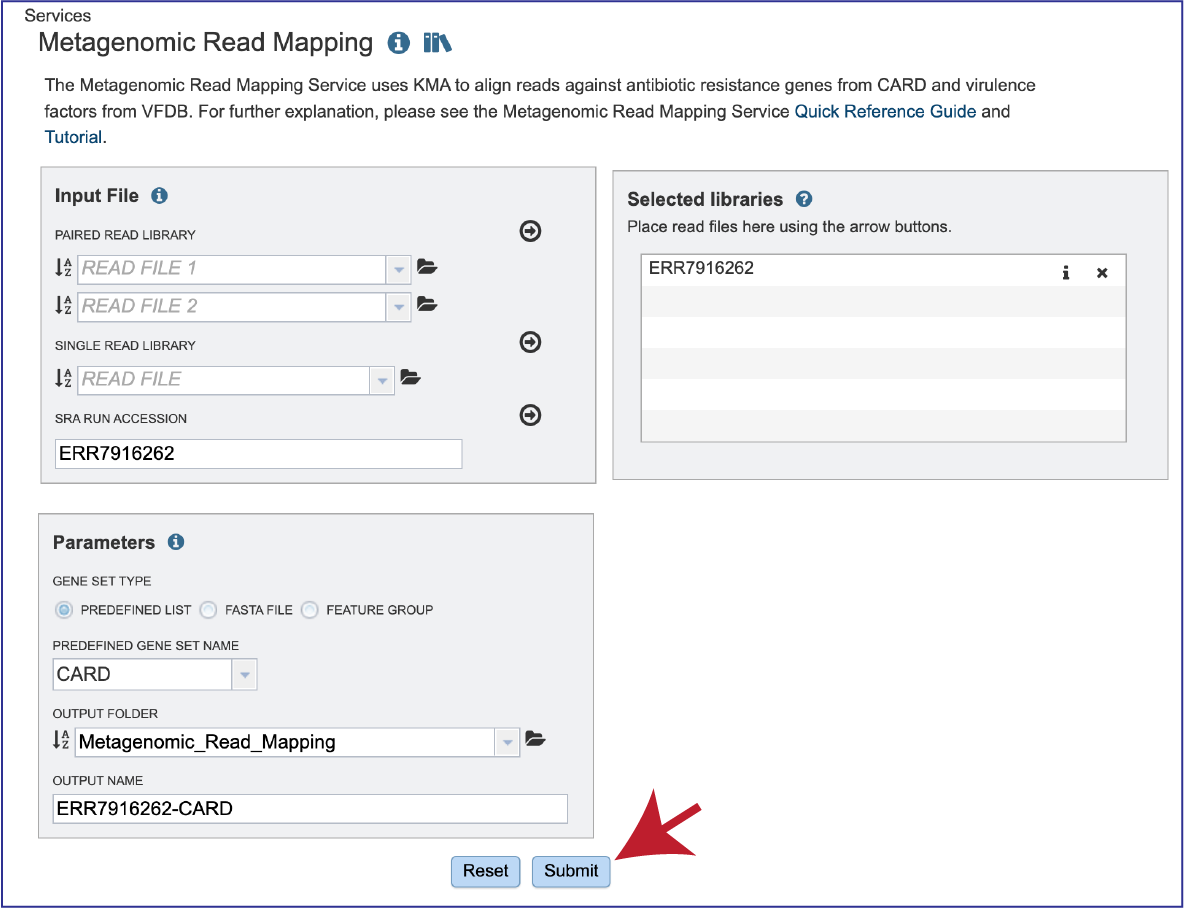This screenshot has height=908, width=1184.
Task: Focus the Output Name text field
Action: click(x=310, y=808)
